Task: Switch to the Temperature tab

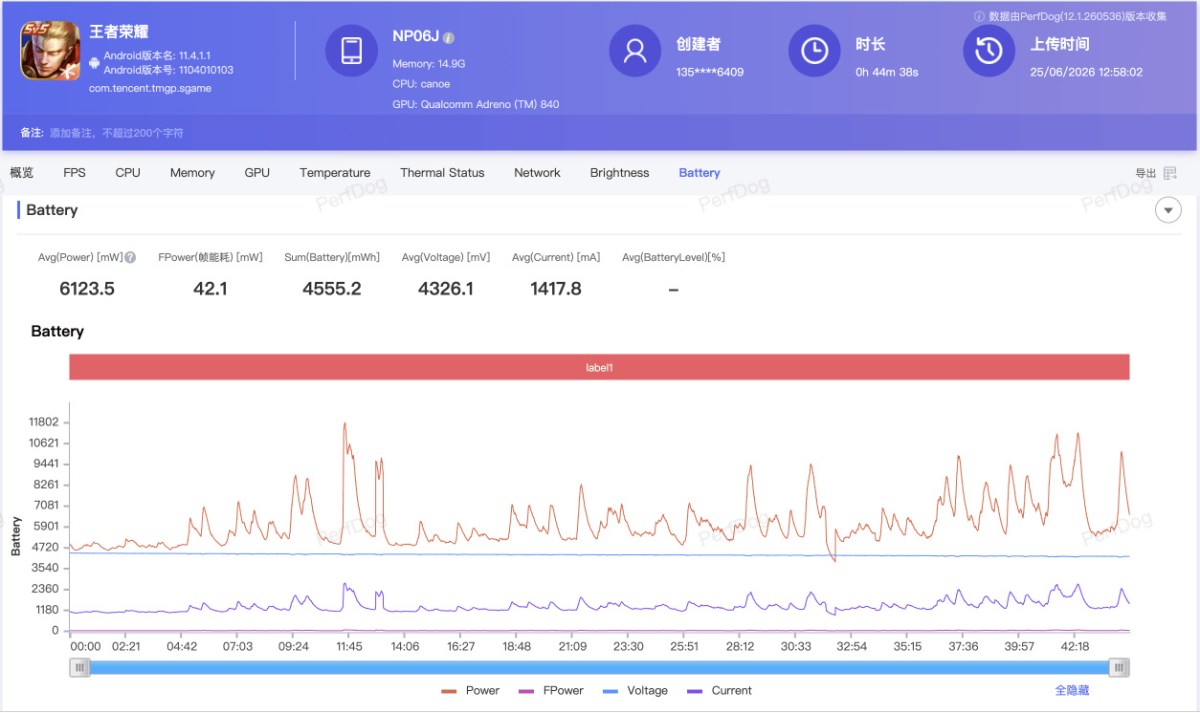Action: [335, 173]
